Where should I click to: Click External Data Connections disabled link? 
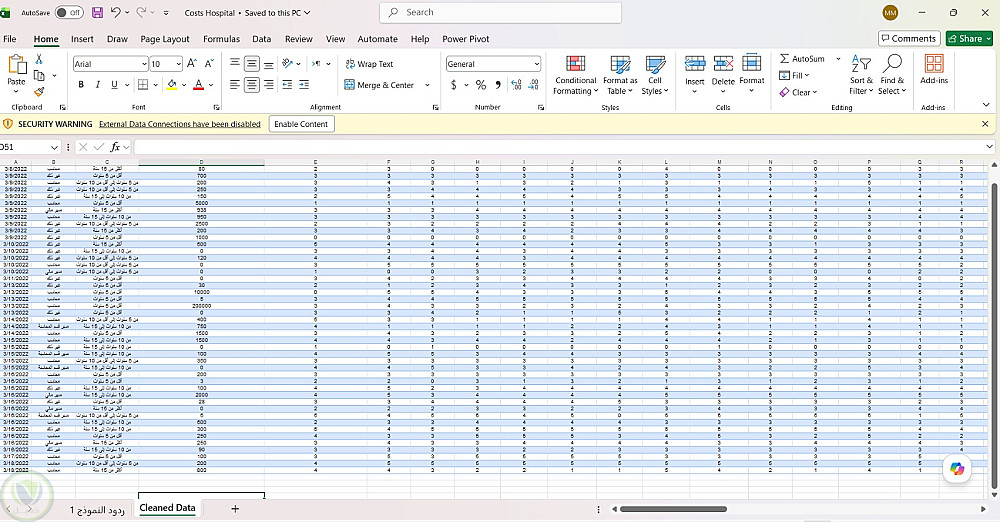(180, 124)
